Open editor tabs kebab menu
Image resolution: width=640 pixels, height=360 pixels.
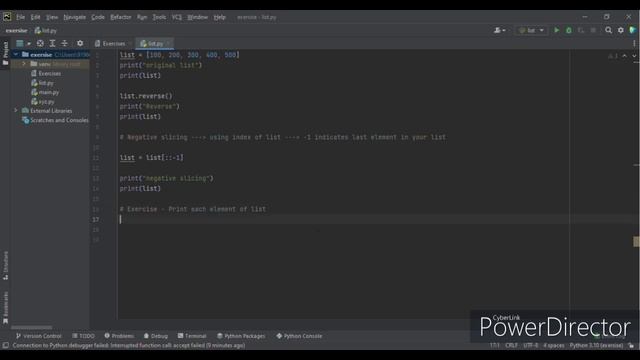click(634, 43)
